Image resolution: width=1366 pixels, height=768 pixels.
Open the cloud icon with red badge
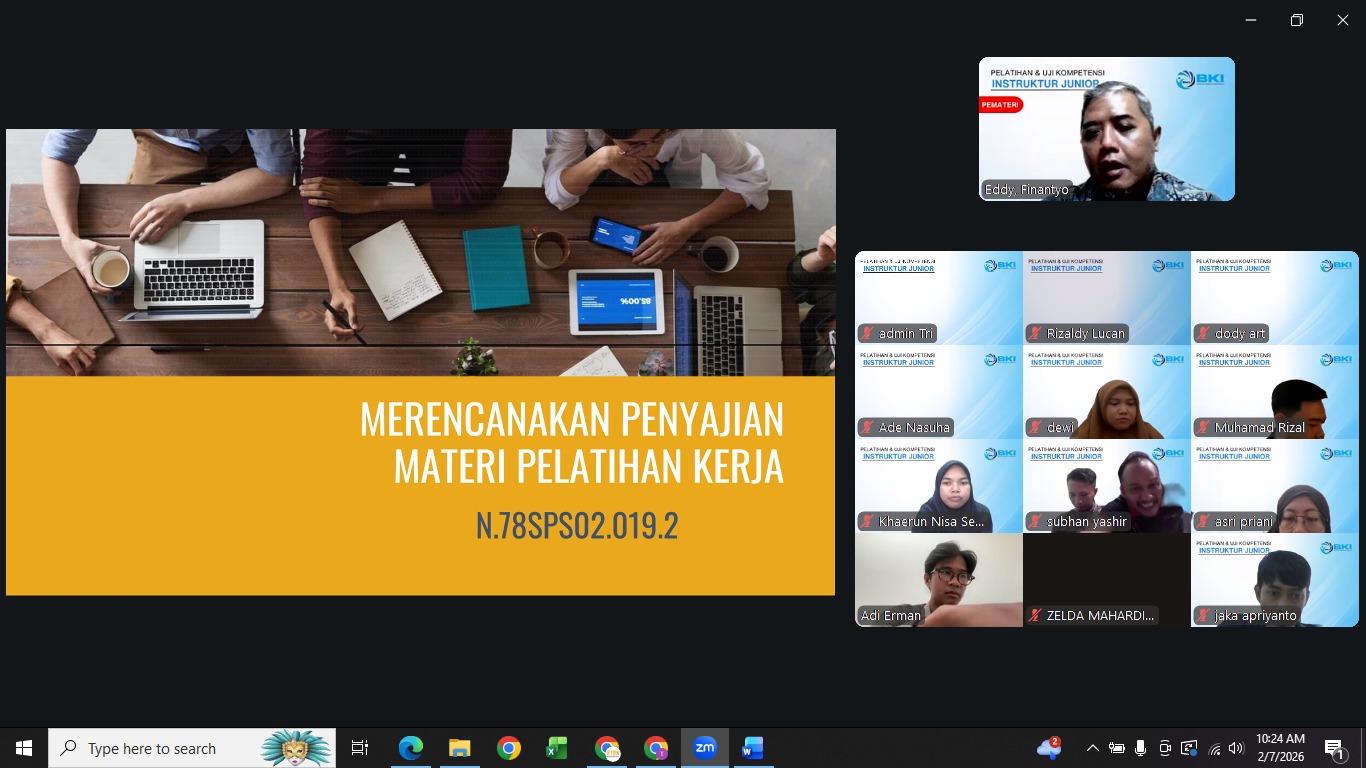(x=1049, y=747)
